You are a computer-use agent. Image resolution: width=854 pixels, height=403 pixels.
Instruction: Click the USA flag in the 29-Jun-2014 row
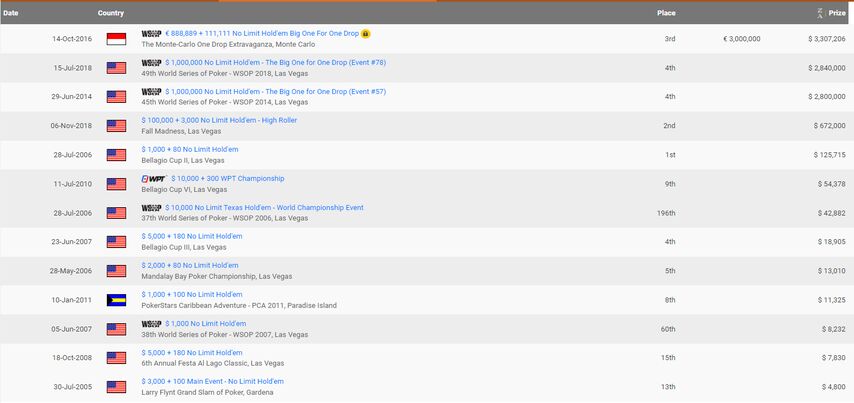[117, 97]
